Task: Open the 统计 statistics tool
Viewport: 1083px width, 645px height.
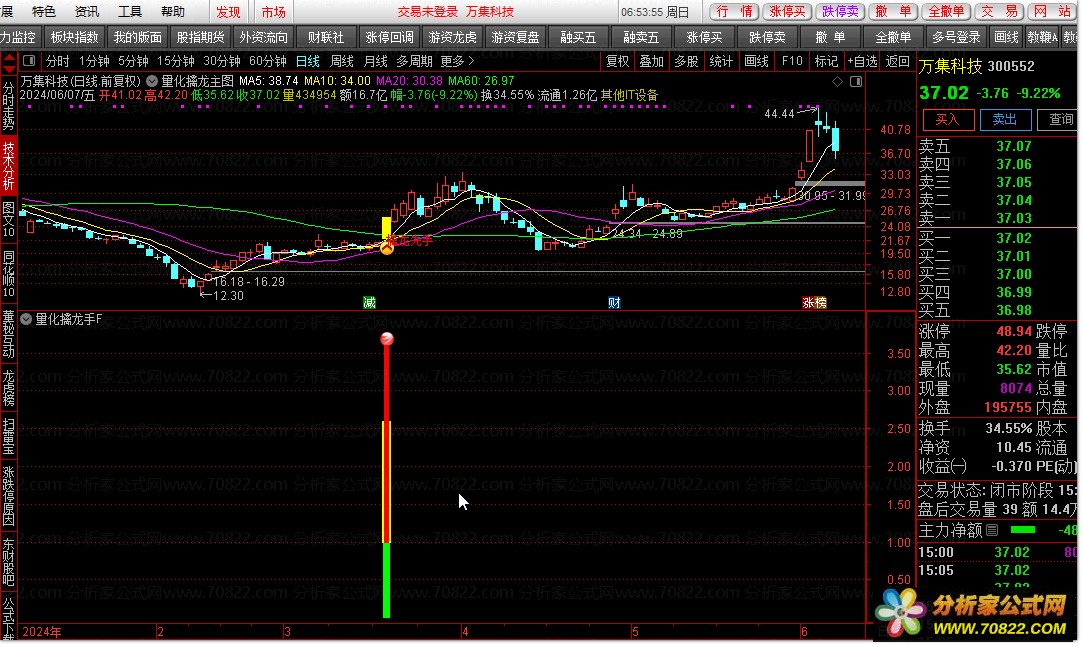Action: pos(721,61)
